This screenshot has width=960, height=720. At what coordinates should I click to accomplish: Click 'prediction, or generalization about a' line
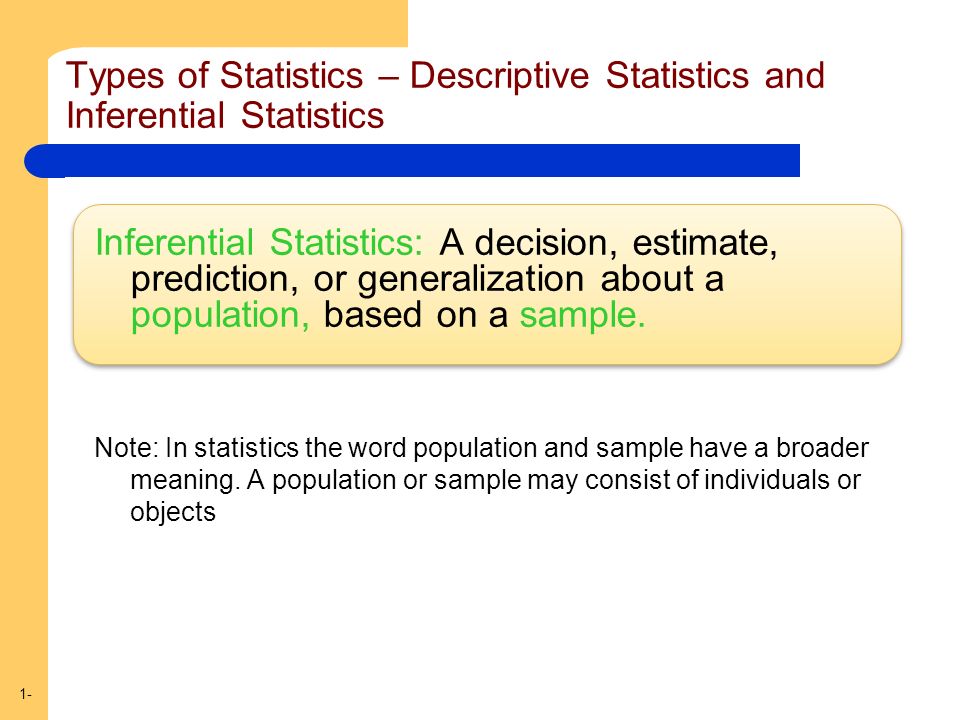pyautogui.click(x=427, y=279)
